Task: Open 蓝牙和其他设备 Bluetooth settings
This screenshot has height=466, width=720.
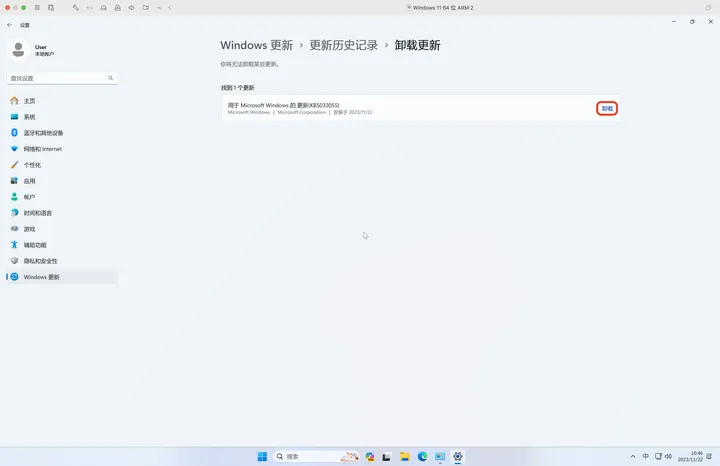Action: 62,133
